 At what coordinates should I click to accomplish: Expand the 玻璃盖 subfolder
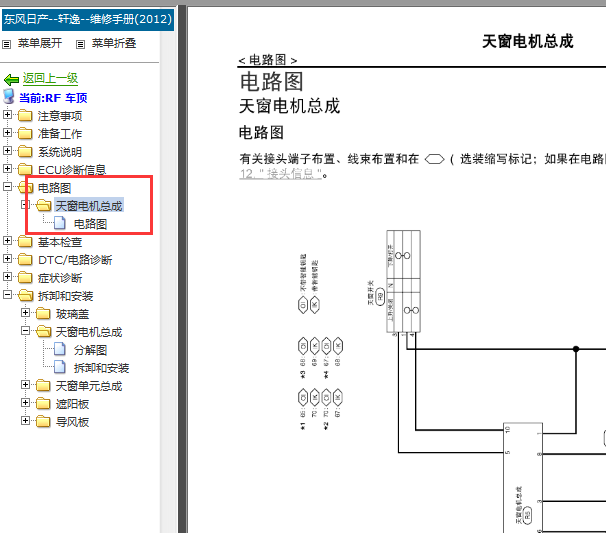click(26, 312)
